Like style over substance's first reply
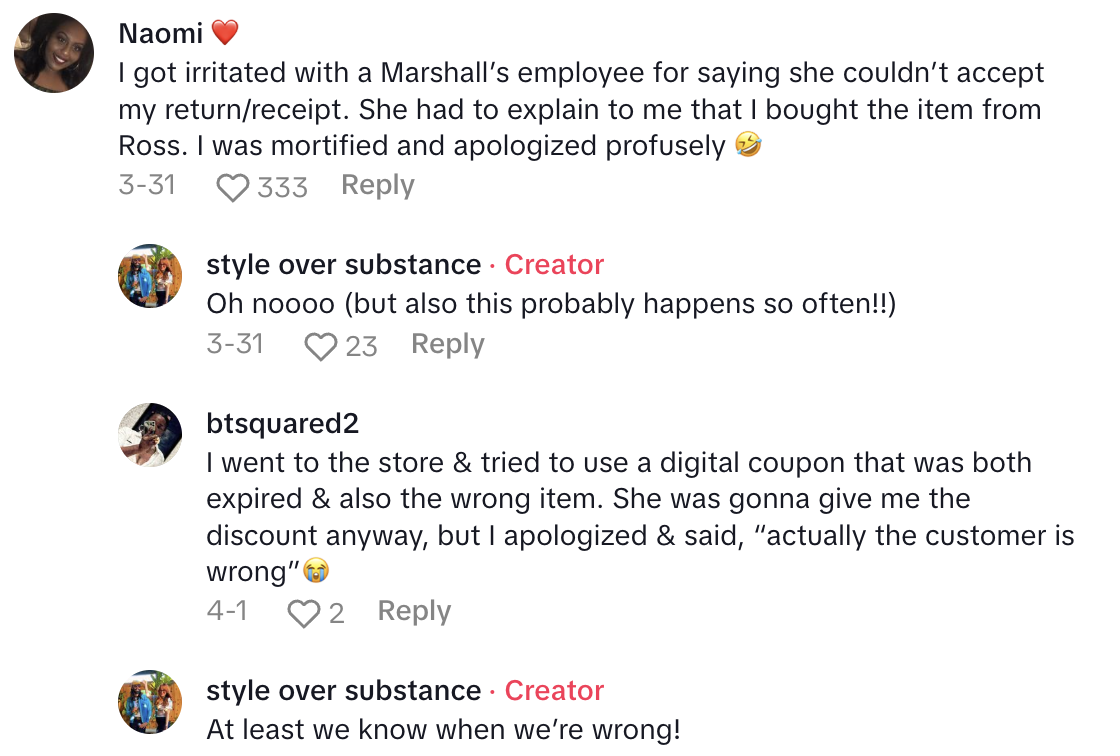Image resolution: width=1120 pixels, height=756 pixels. pos(321,345)
